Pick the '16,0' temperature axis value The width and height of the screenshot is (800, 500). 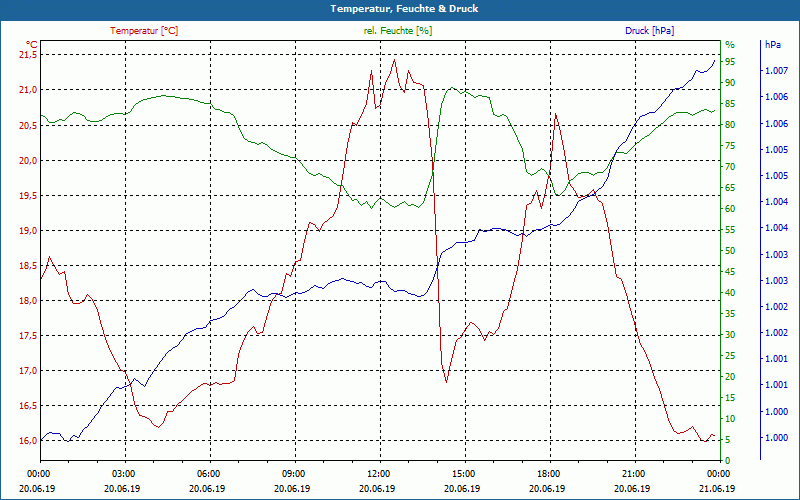[28, 441]
